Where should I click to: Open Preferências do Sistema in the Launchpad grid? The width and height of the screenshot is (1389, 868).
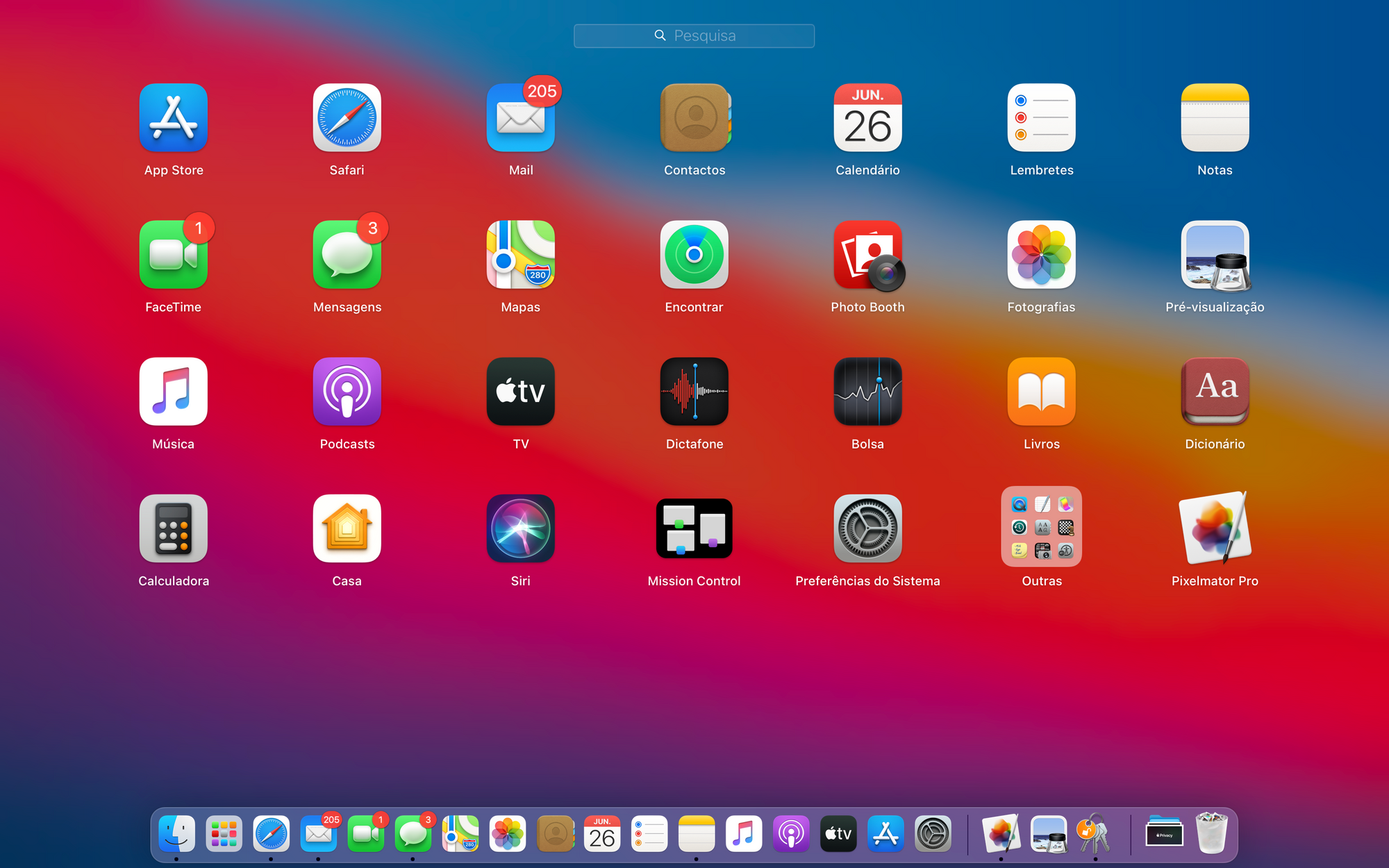[868, 528]
